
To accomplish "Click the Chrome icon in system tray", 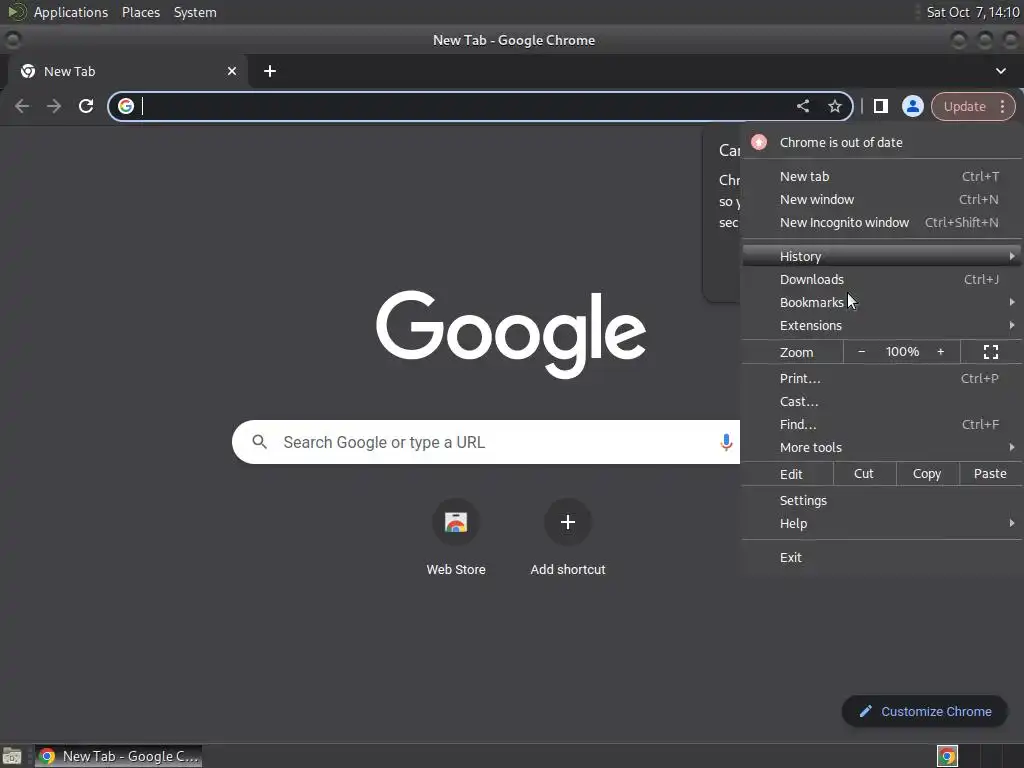I will pos(947,756).
